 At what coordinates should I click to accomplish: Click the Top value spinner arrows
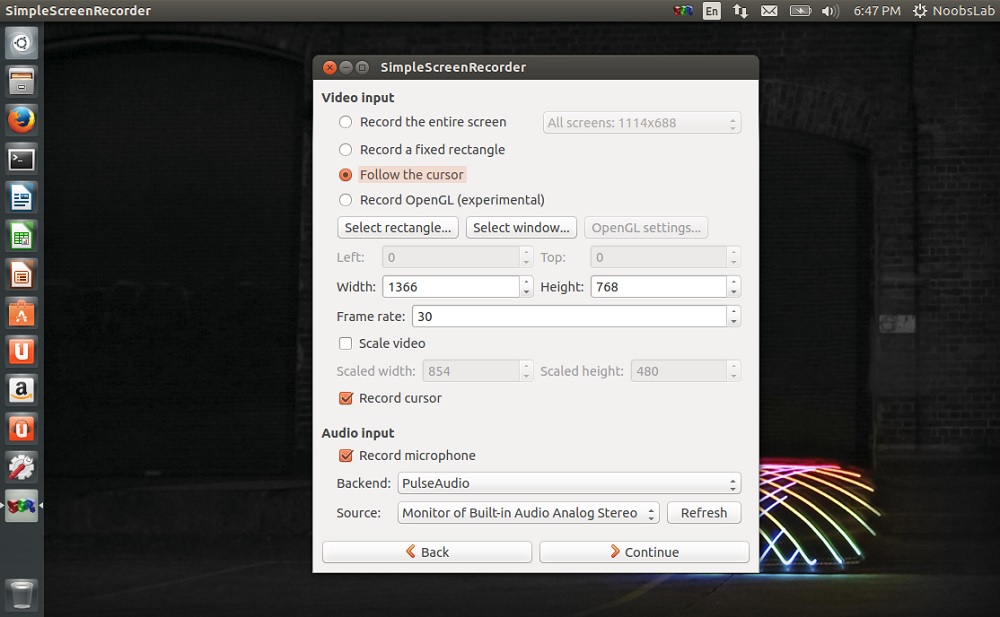[x=733, y=257]
